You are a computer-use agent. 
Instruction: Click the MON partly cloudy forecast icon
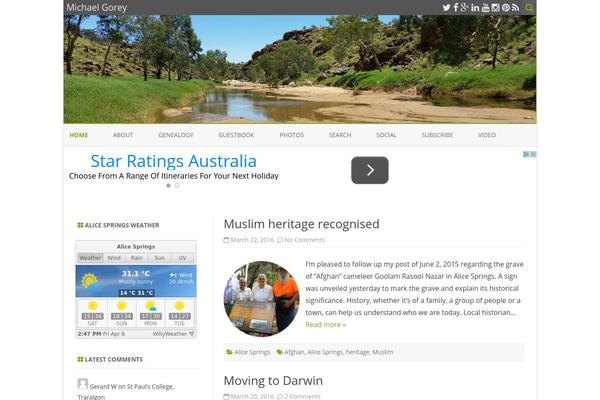tap(151, 305)
